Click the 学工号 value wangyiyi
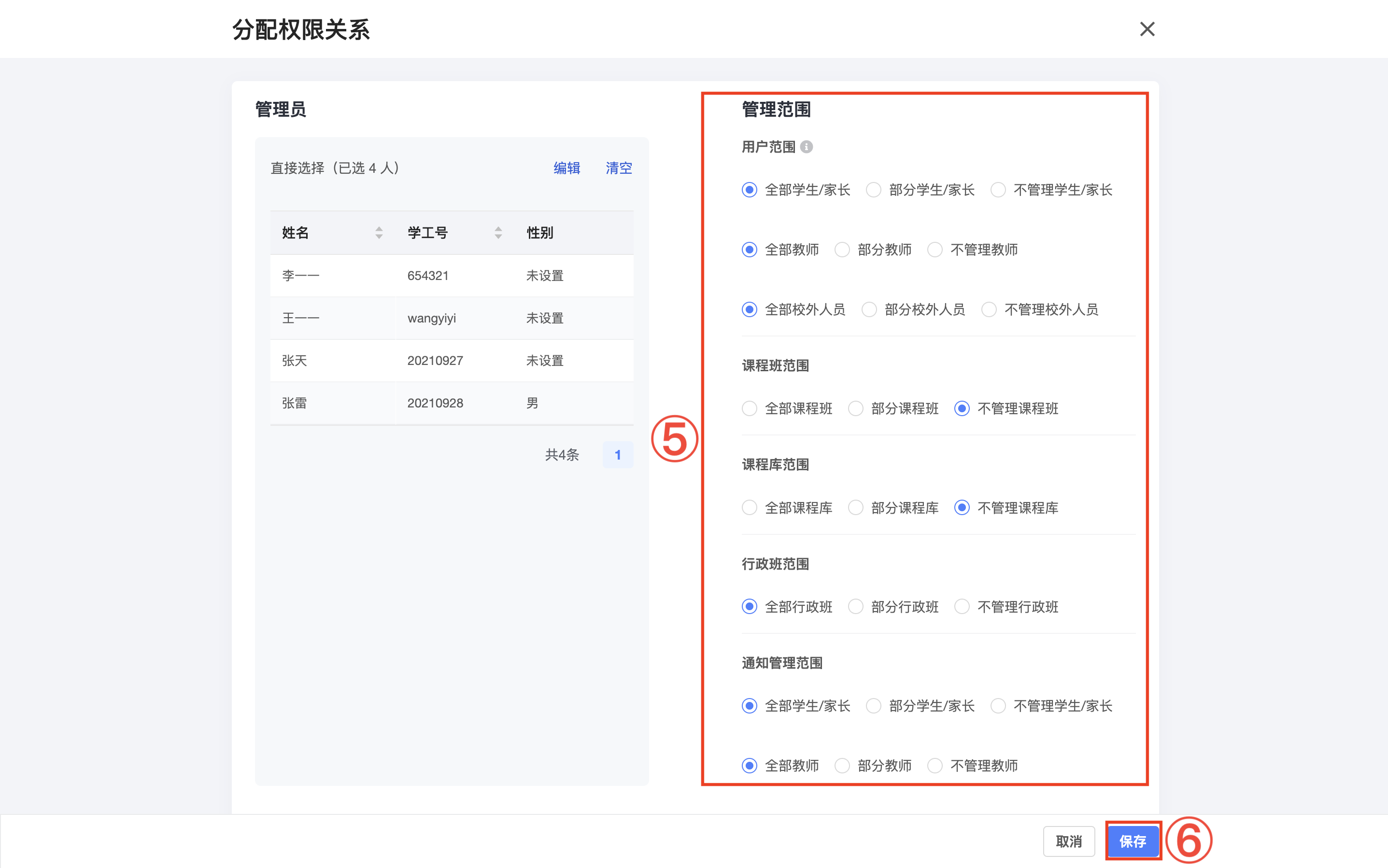 [432, 318]
